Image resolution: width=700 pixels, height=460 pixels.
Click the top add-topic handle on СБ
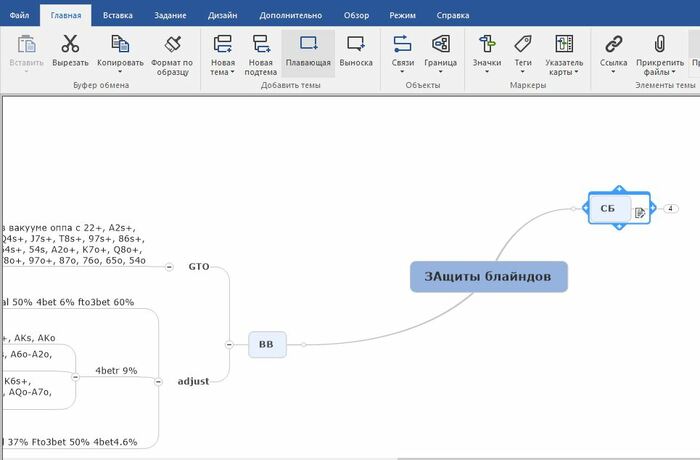tap(619, 189)
